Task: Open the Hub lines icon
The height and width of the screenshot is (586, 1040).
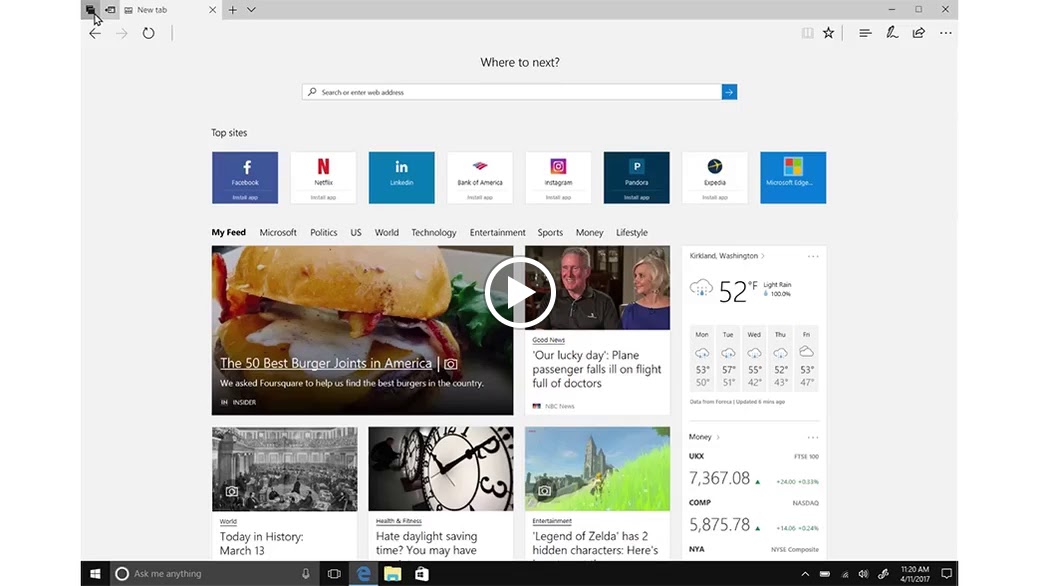Action: click(x=865, y=33)
